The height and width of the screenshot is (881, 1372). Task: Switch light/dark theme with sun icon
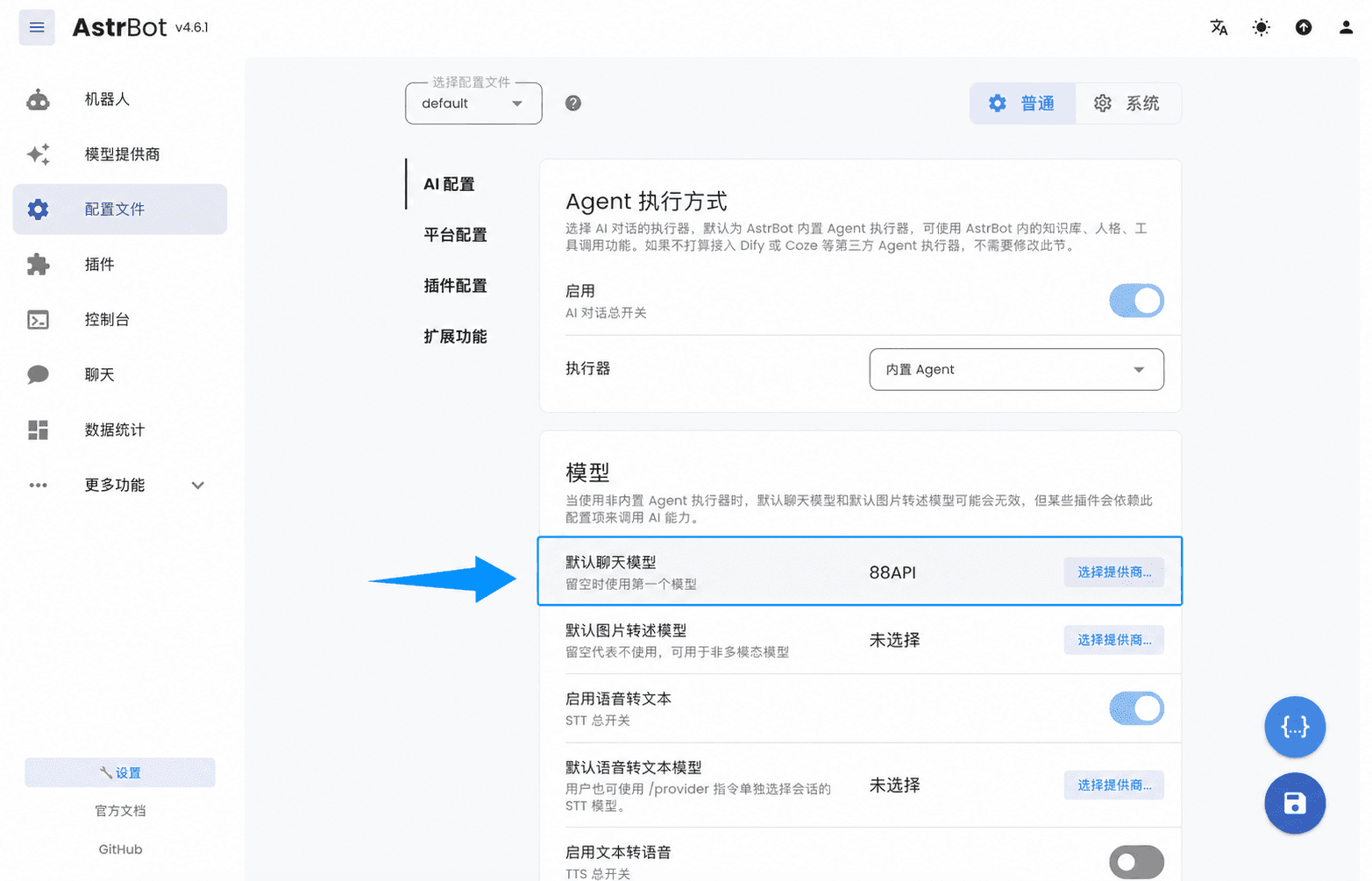(x=1261, y=27)
